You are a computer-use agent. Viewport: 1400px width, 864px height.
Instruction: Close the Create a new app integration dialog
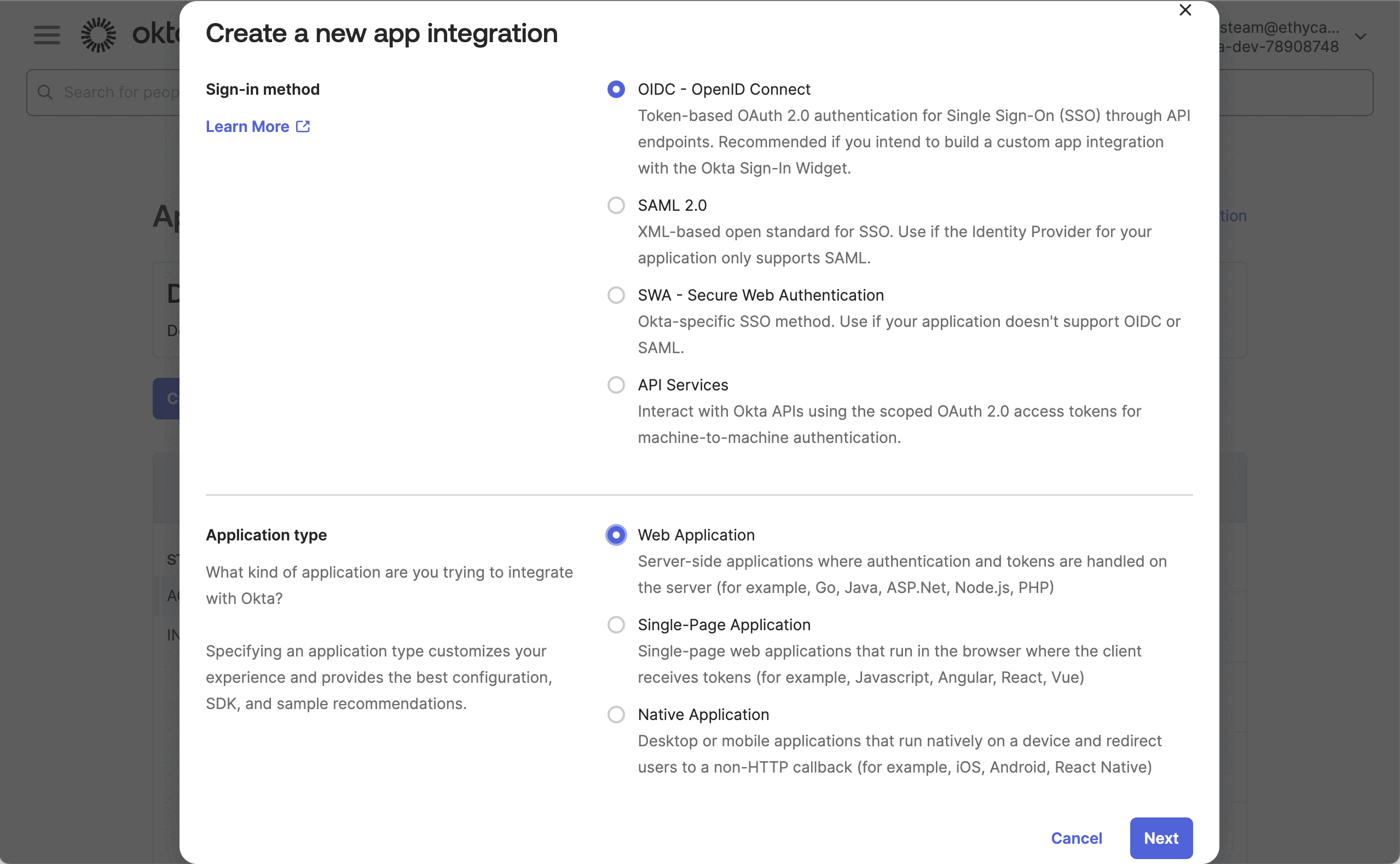(1185, 10)
